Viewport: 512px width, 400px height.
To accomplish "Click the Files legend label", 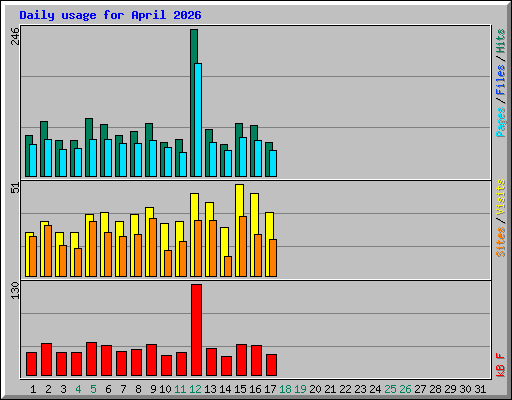I will (500, 79).
